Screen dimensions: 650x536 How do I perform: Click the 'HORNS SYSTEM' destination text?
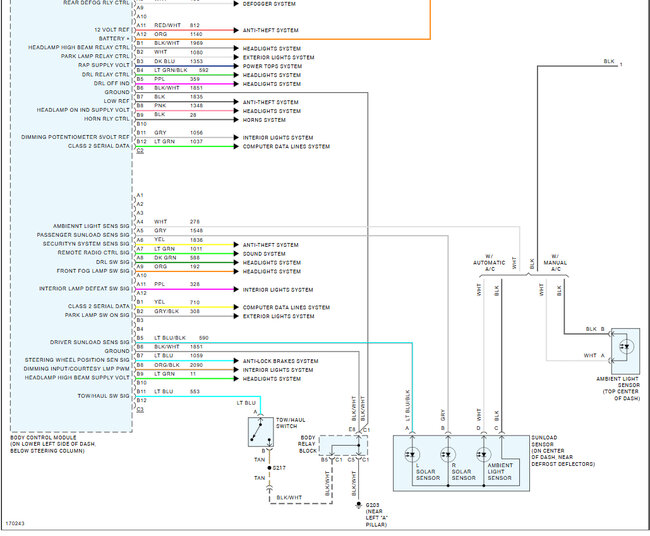(264, 120)
